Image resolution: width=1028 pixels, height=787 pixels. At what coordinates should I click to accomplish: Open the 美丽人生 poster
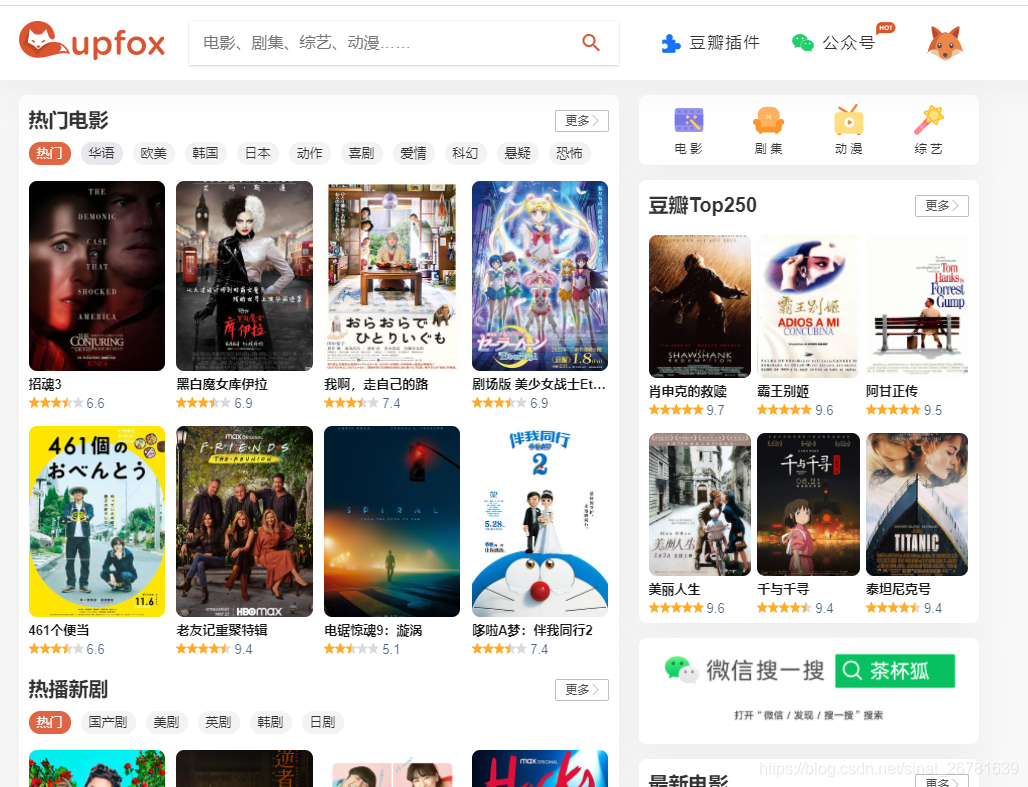[x=700, y=504]
